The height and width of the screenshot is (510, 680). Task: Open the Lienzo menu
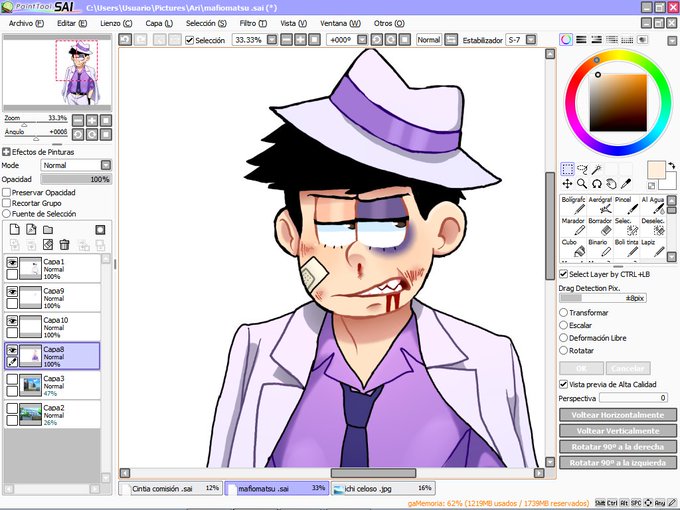[x=116, y=23]
